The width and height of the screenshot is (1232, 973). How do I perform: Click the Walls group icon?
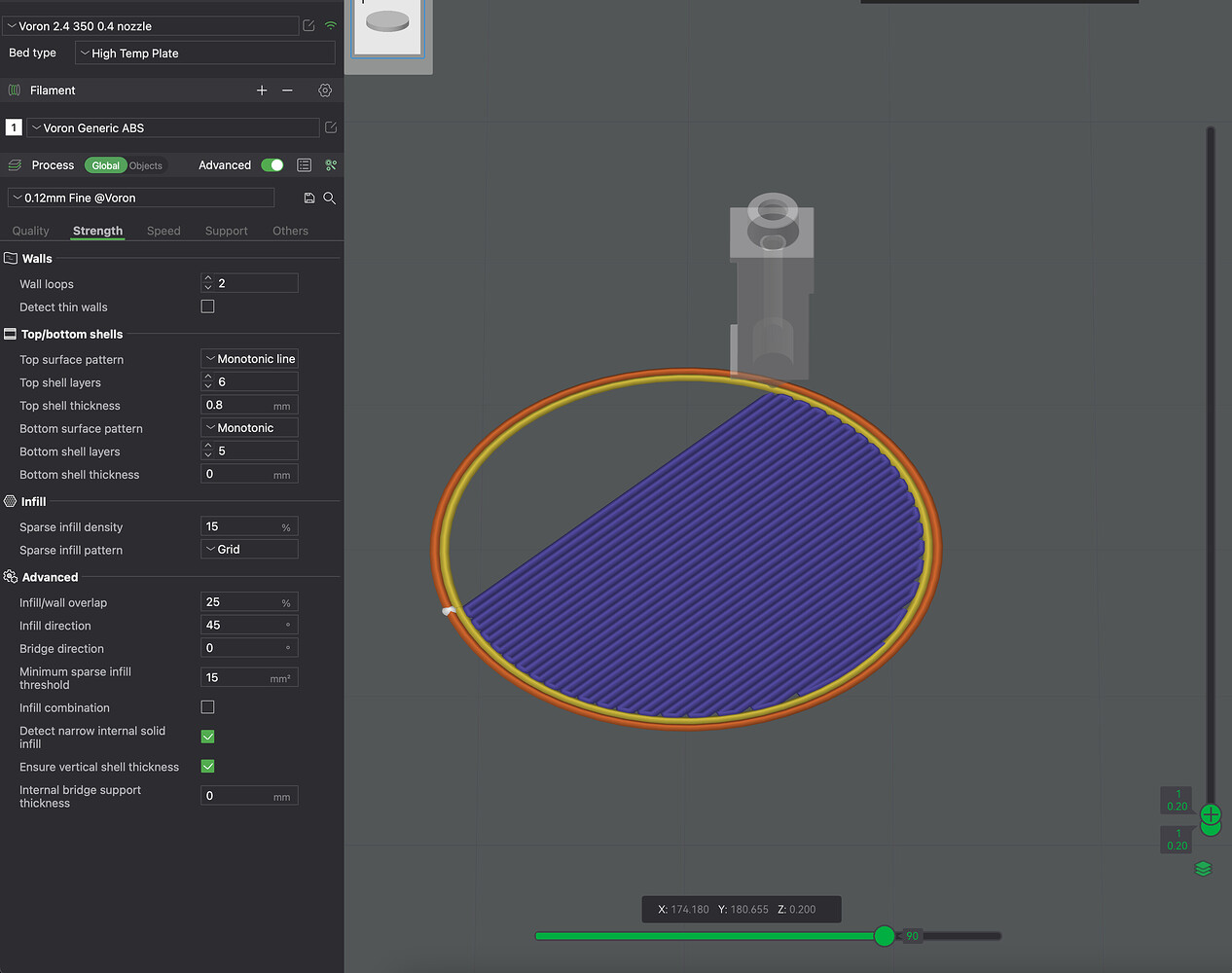(11, 259)
